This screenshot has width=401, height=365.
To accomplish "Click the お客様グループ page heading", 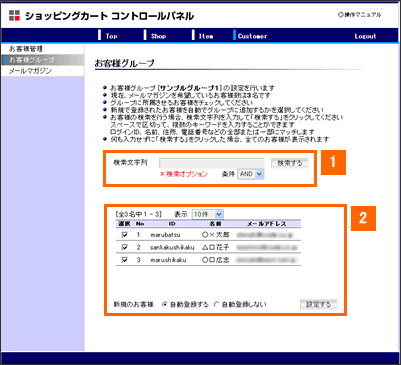I will click(x=125, y=63).
